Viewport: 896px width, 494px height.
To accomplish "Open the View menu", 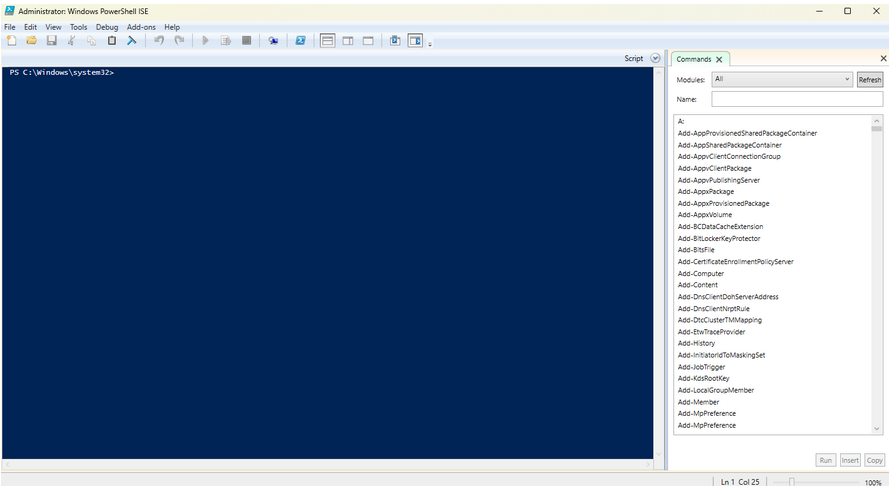I will [53, 27].
